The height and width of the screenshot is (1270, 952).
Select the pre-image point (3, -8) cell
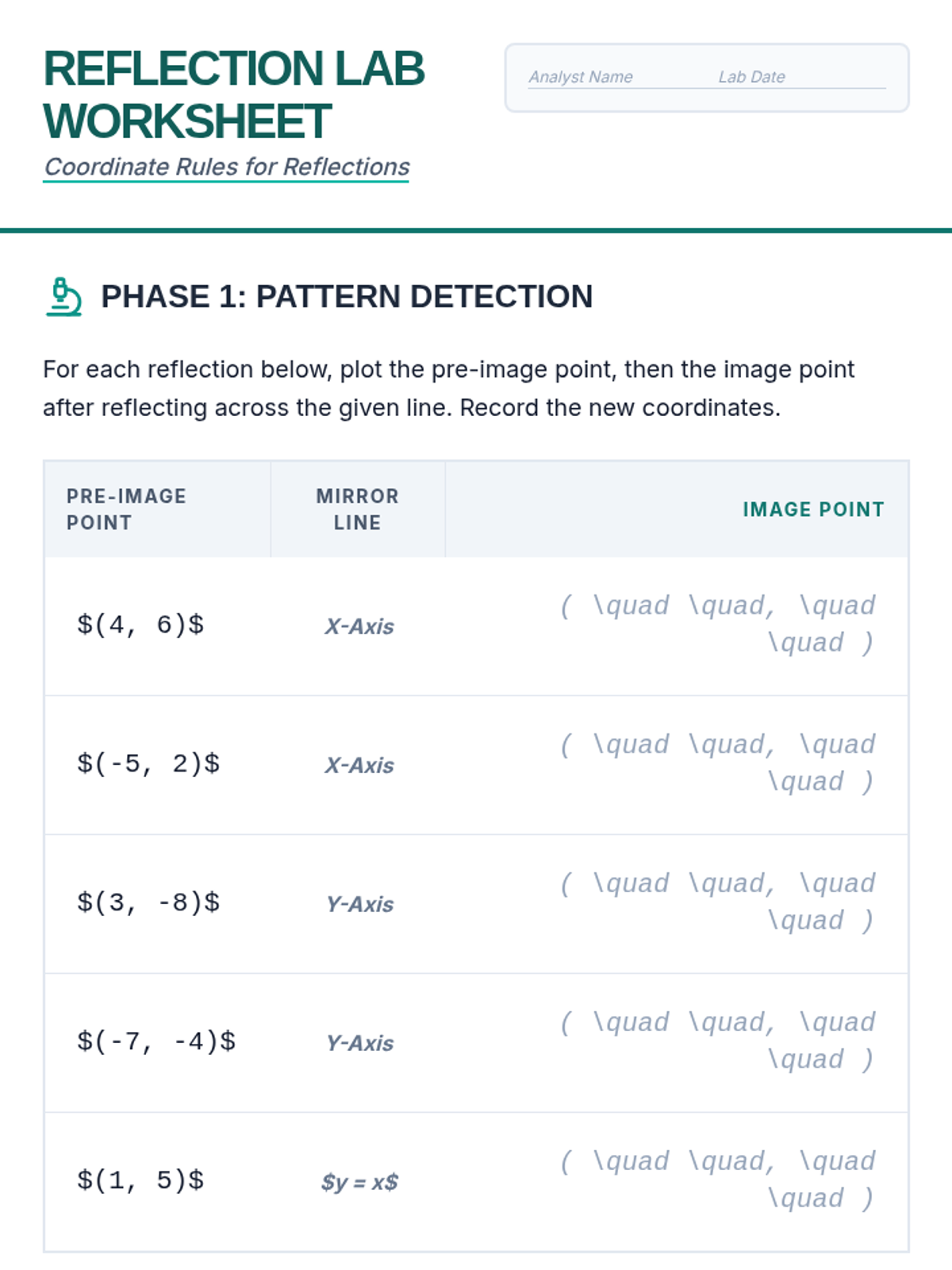click(148, 902)
